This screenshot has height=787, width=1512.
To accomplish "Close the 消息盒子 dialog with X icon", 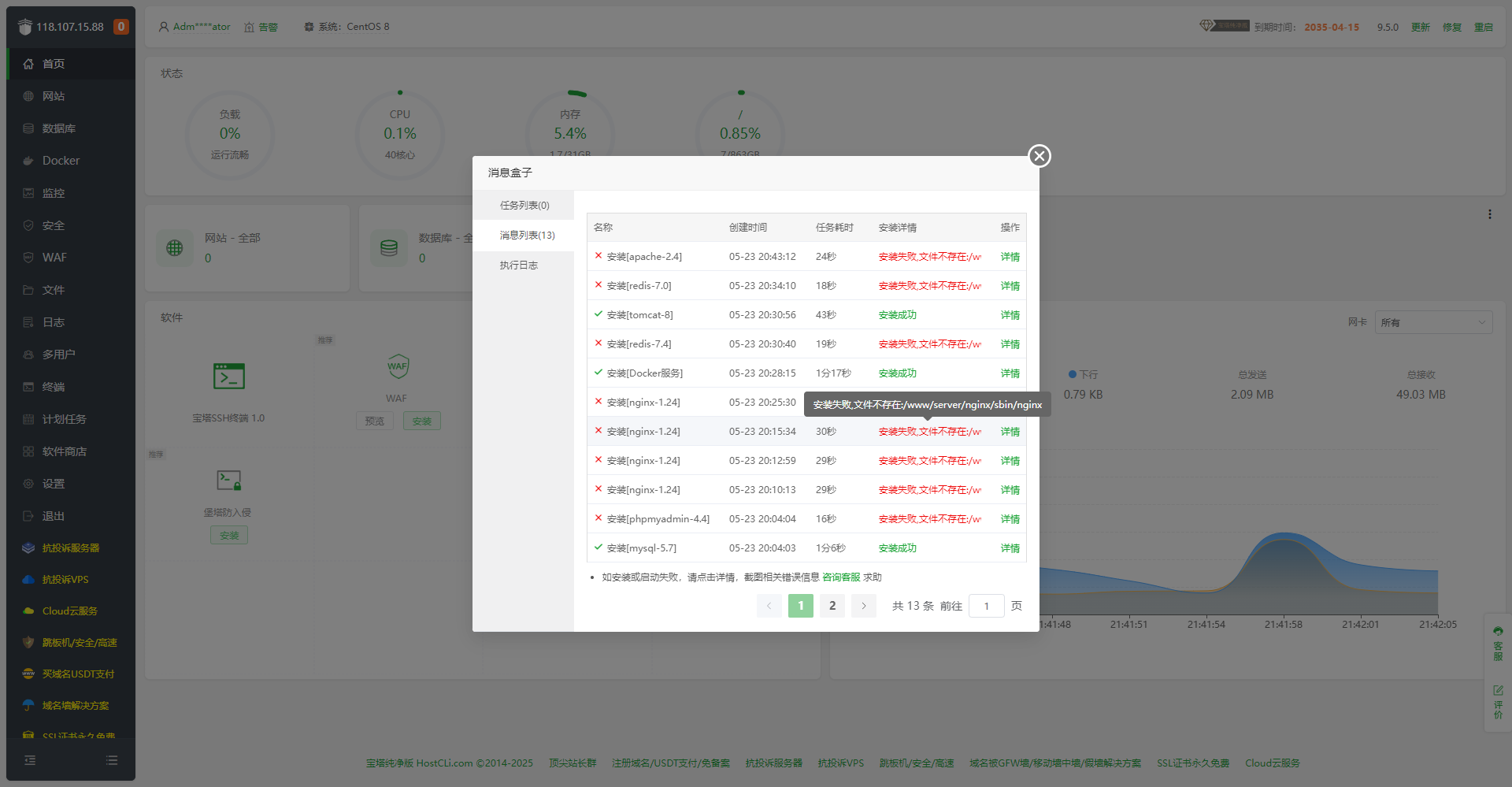I will (x=1039, y=156).
